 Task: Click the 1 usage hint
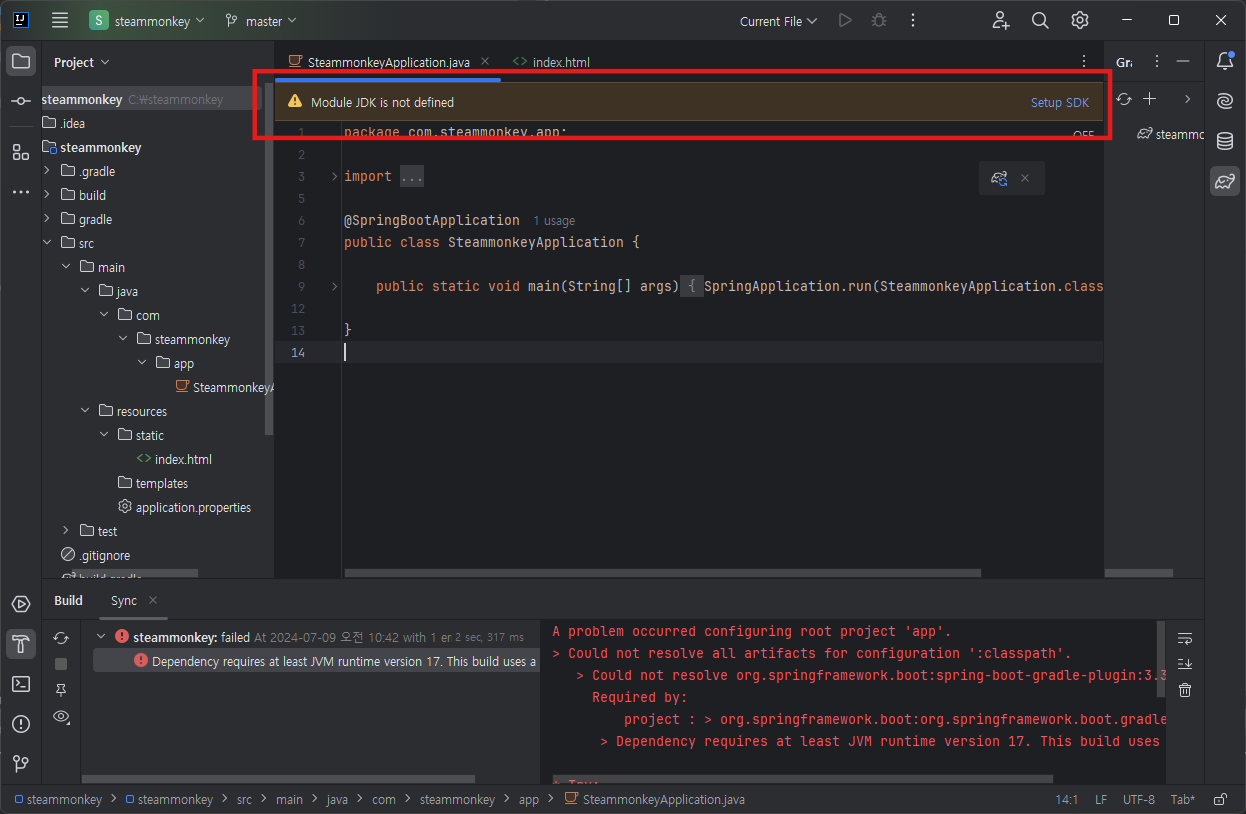[554, 220]
